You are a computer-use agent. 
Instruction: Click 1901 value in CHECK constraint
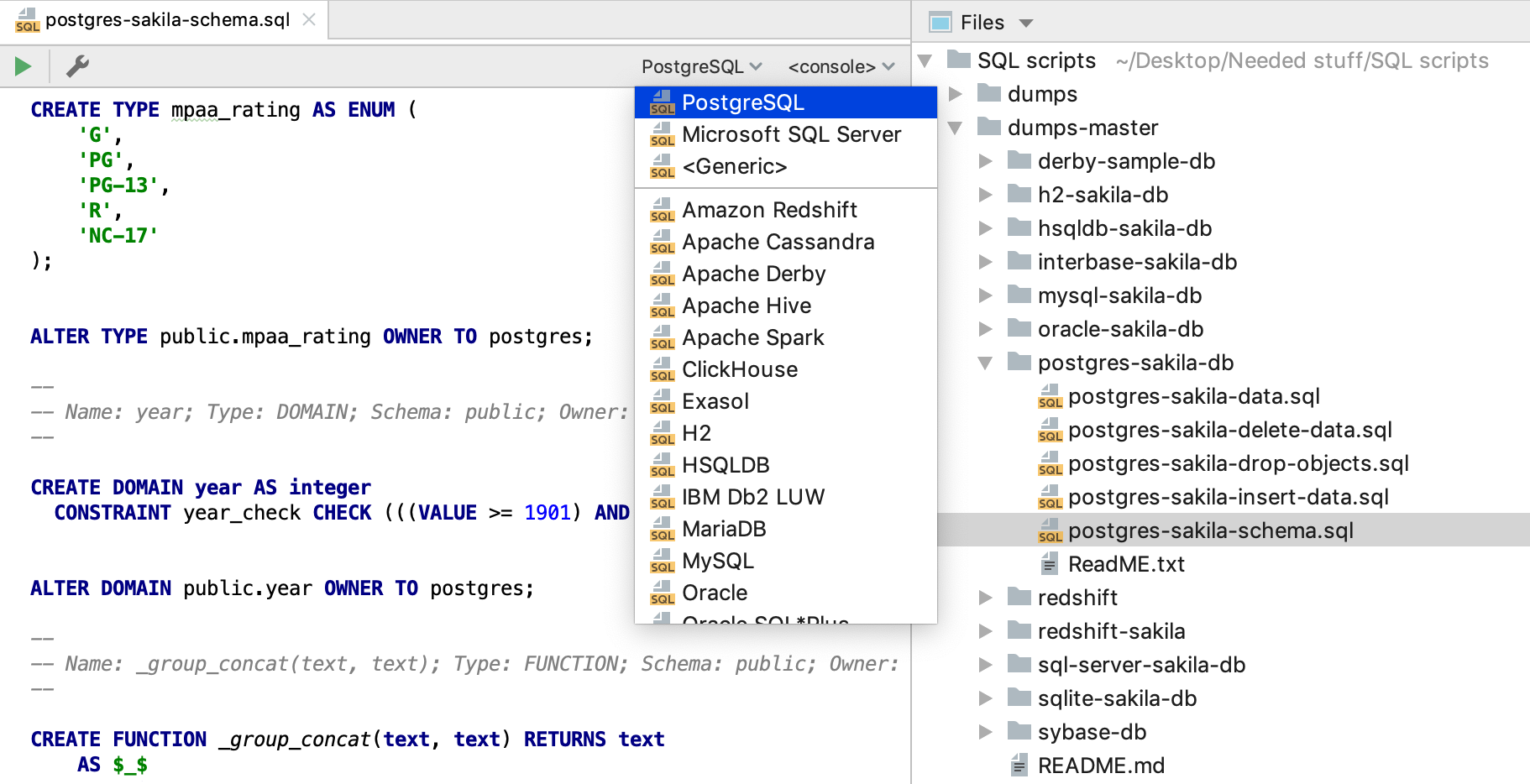point(547,513)
